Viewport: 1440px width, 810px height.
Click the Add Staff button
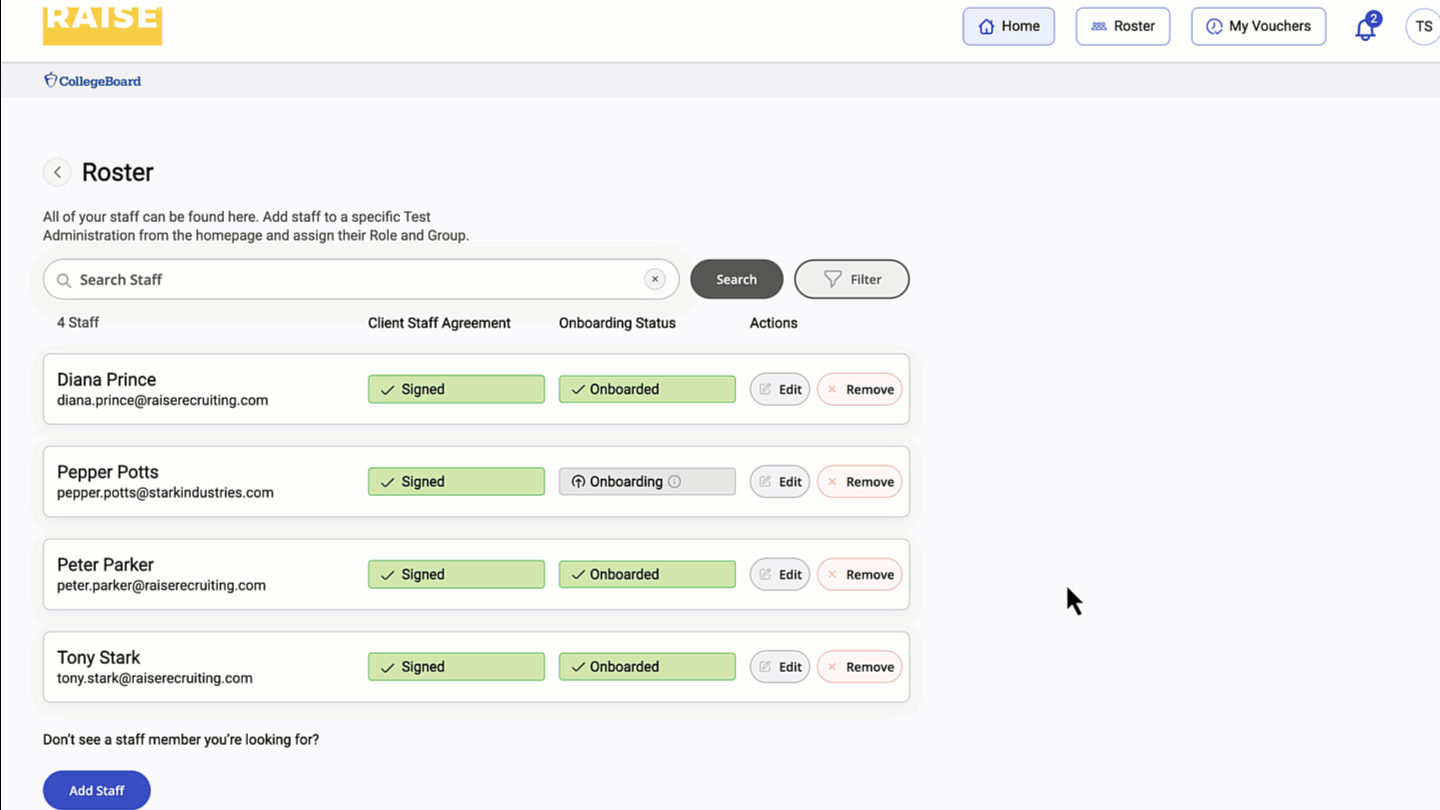(96, 790)
